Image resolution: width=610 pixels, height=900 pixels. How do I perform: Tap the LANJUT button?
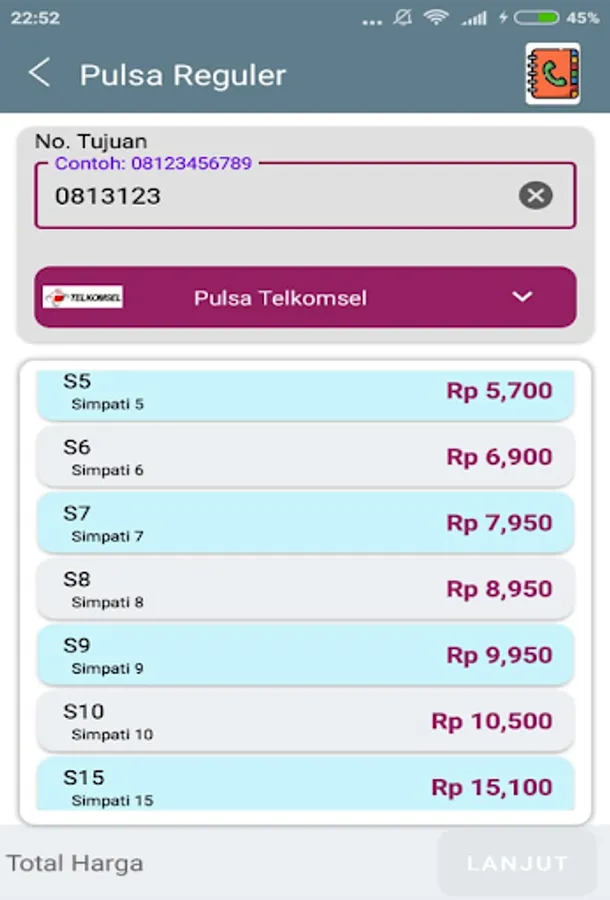(517, 863)
